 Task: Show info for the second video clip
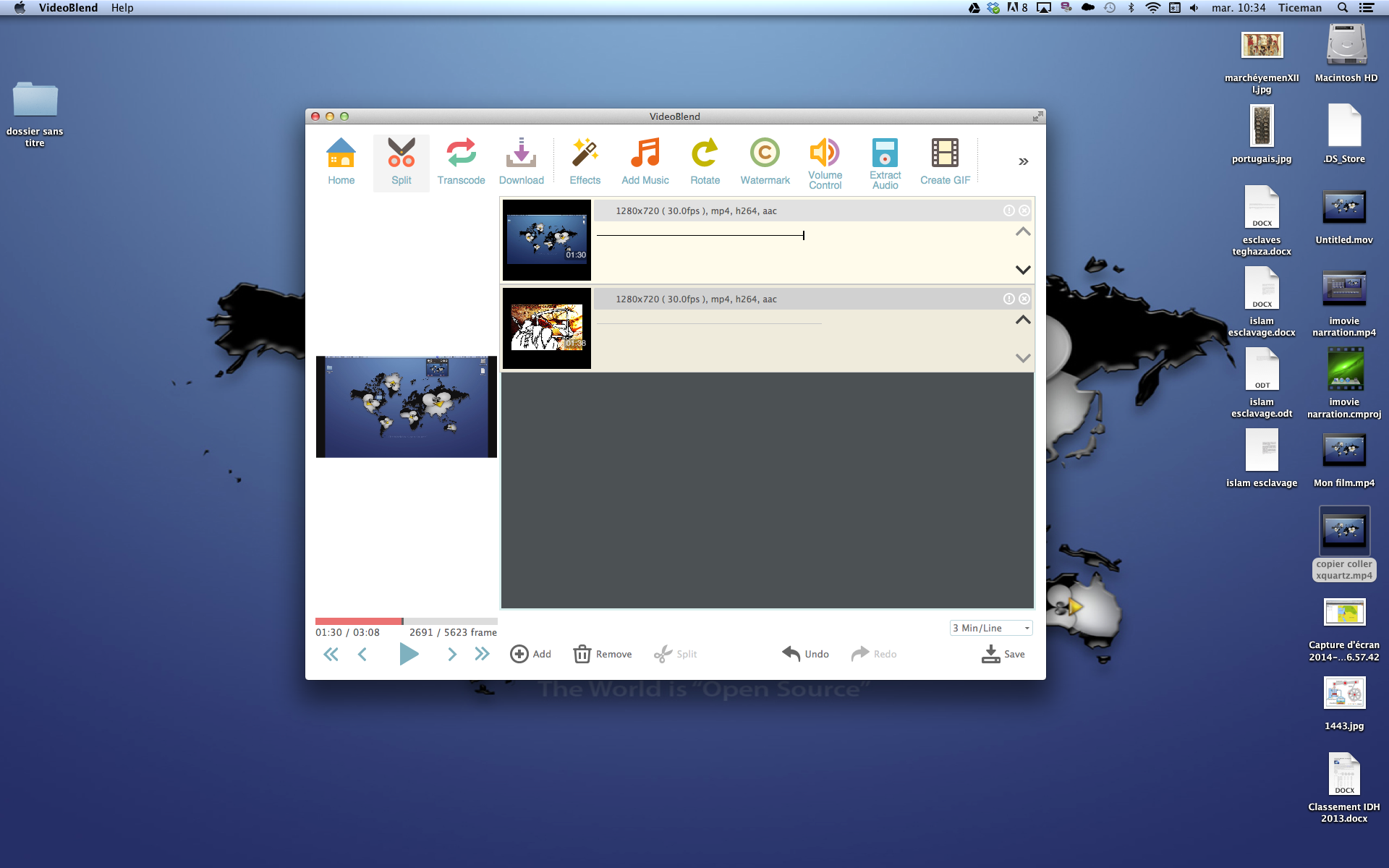coord(1008,299)
